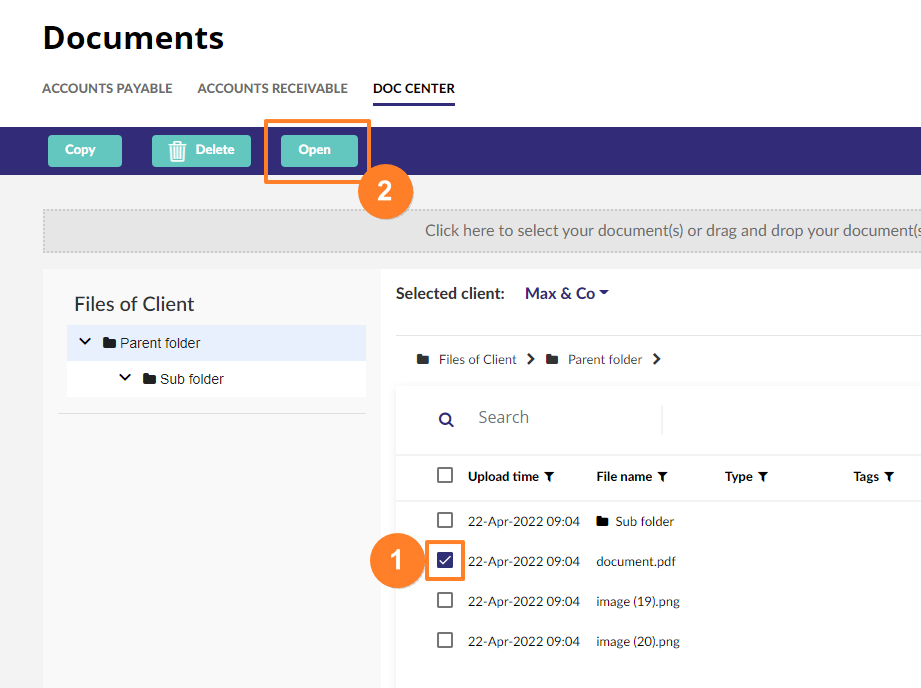Image resolution: width=921 pixels, height=688 pixels.
Task: Check the image (19).png row checkbox
Action: click(445, 600)
